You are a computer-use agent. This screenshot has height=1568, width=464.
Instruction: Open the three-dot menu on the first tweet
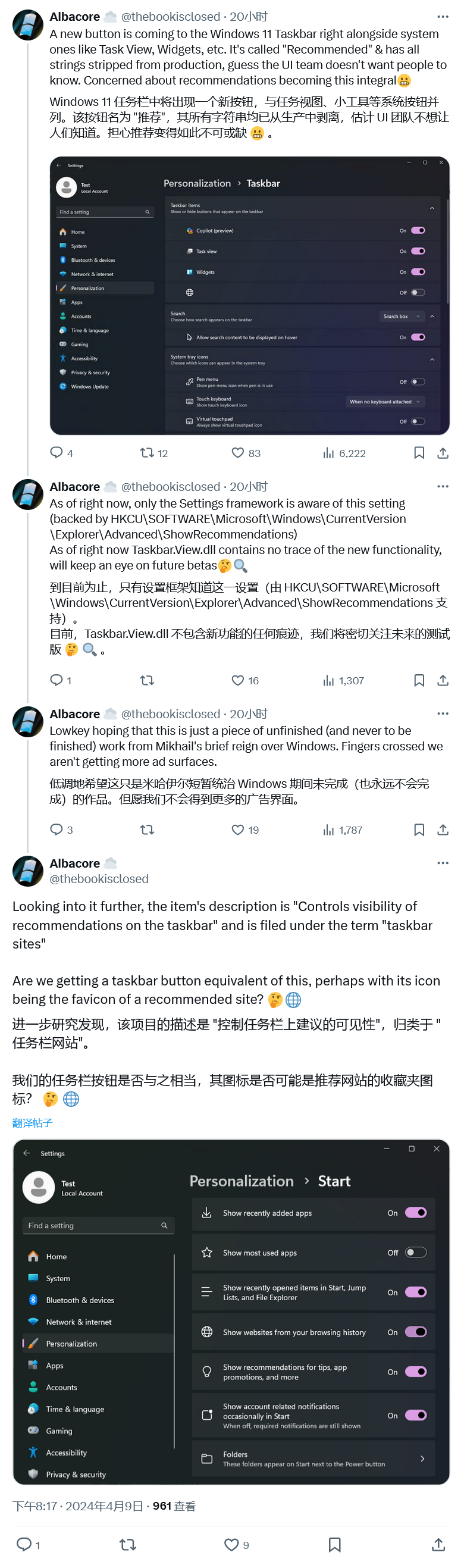click(x=442, y=17)
